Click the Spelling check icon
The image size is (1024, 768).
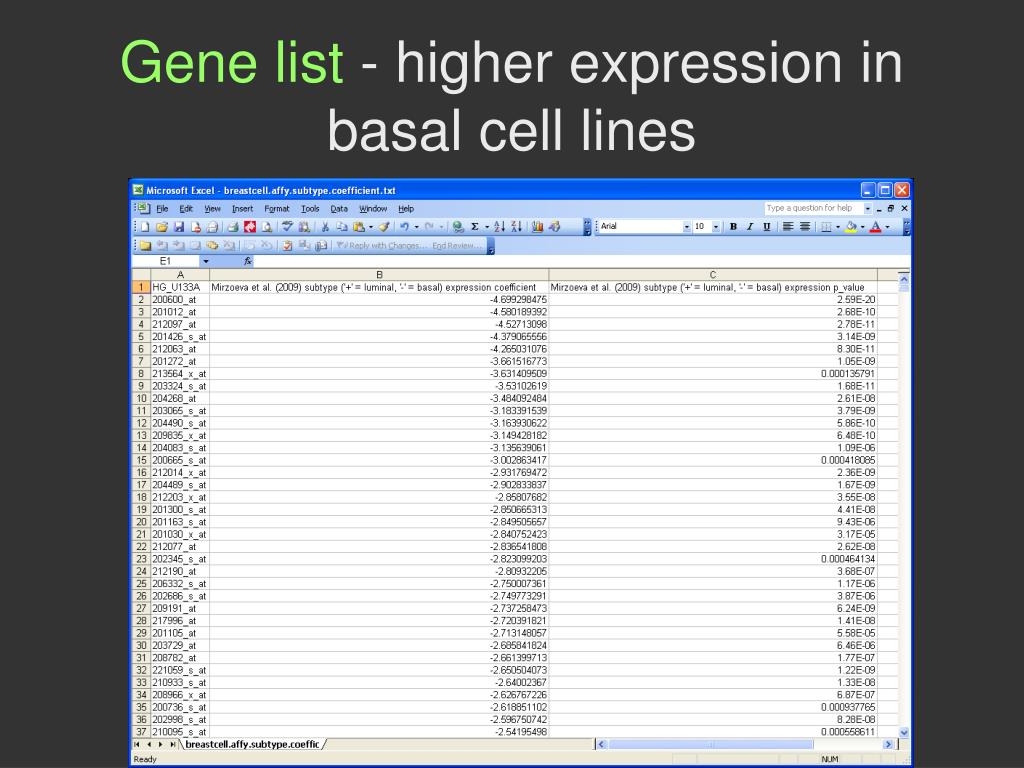[x=287, y=227]
